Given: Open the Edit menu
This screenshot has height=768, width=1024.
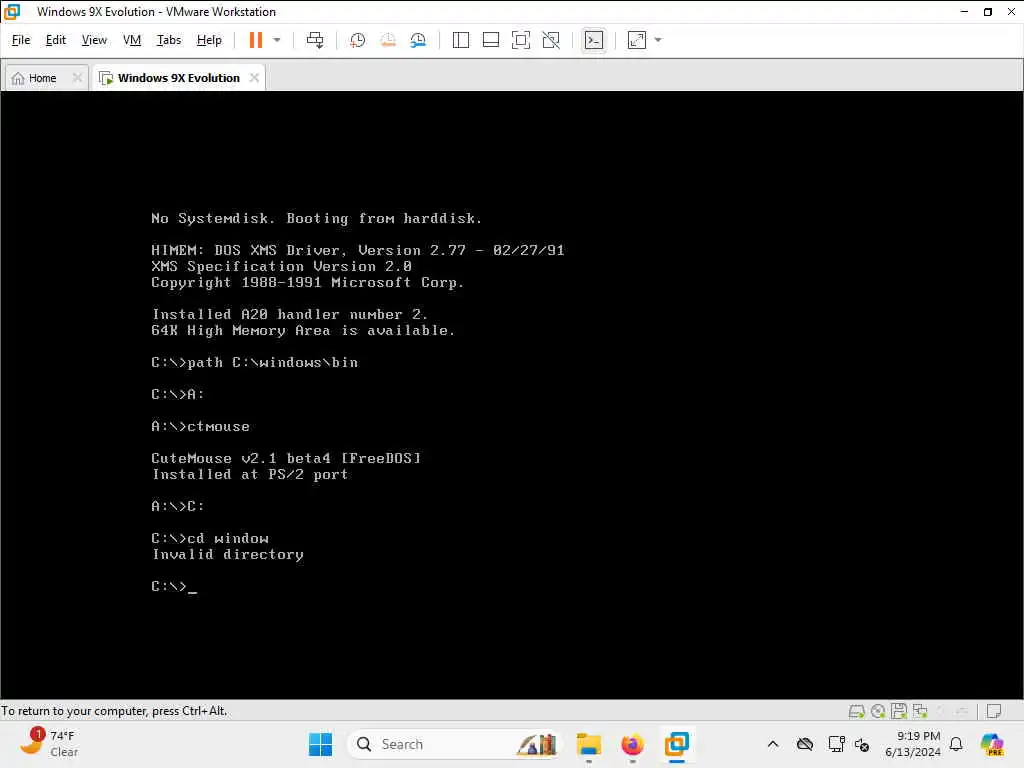Looking at the screenshot, I should [56, 40].
